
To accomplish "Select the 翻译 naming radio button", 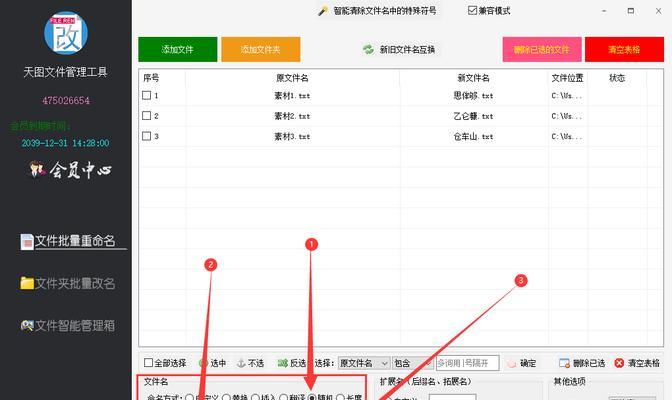I will pos(283,398).
